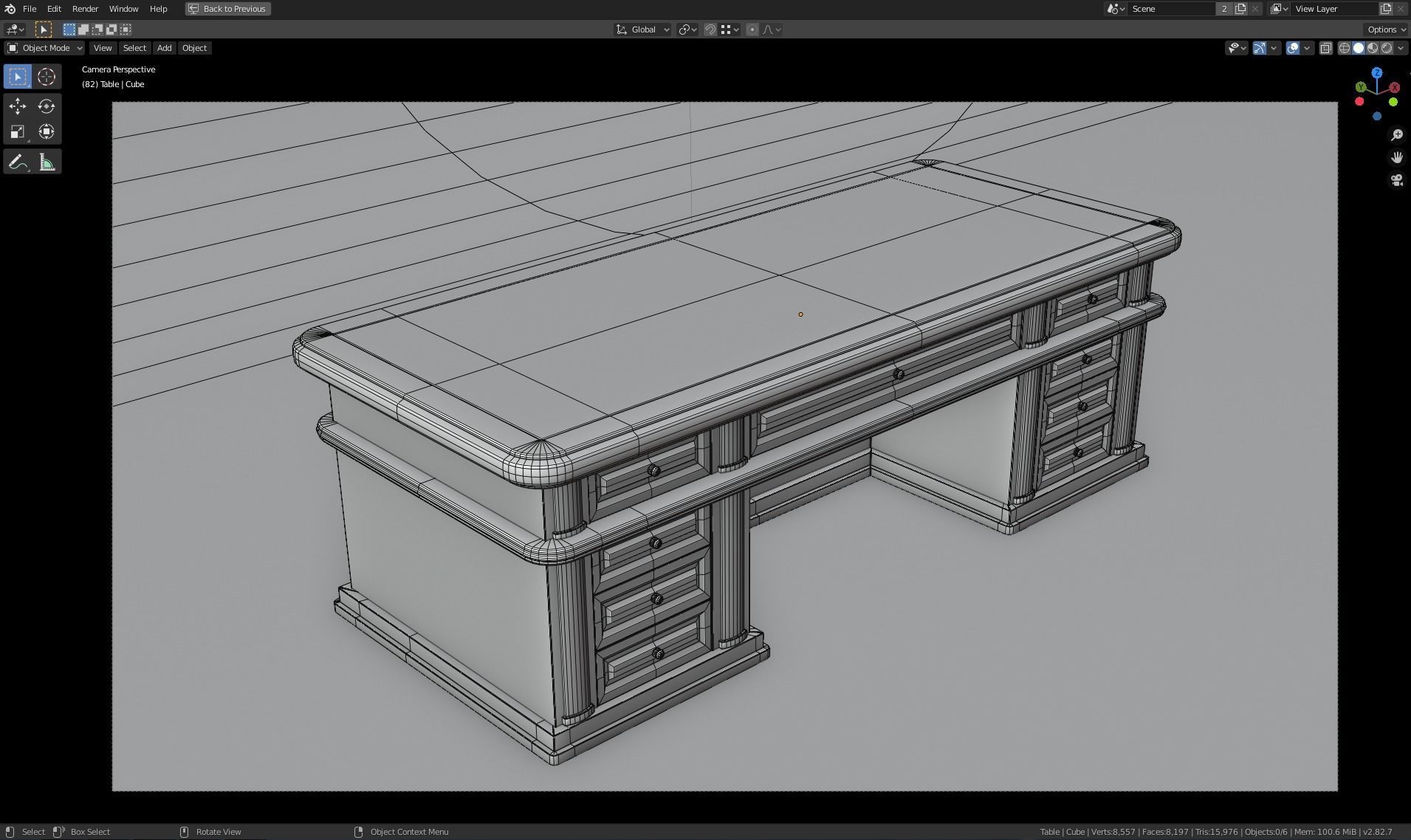
Task: Open the viewport Object menu
Action: point(194,48)
